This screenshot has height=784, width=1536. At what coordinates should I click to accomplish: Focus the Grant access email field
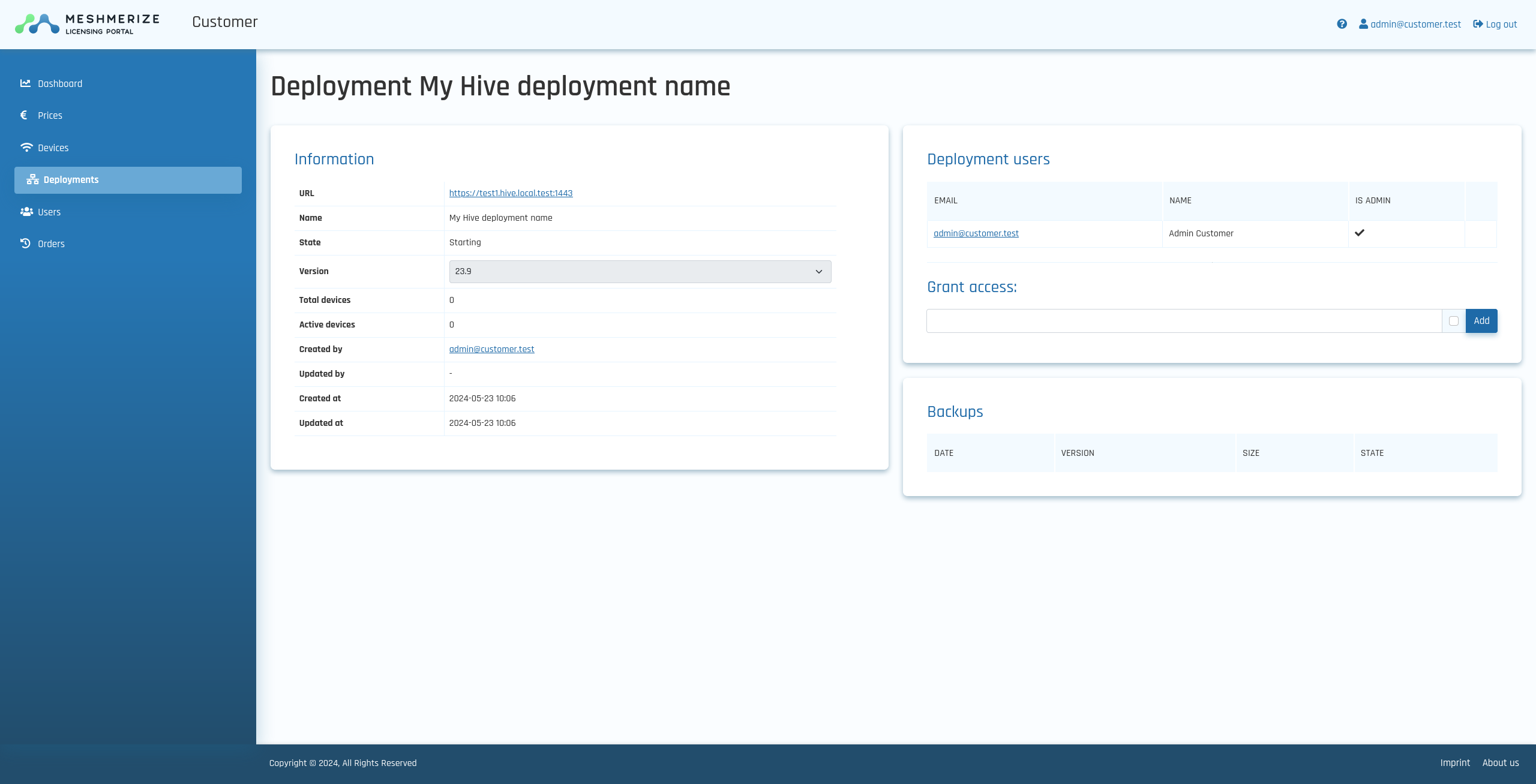point(1184,321)
